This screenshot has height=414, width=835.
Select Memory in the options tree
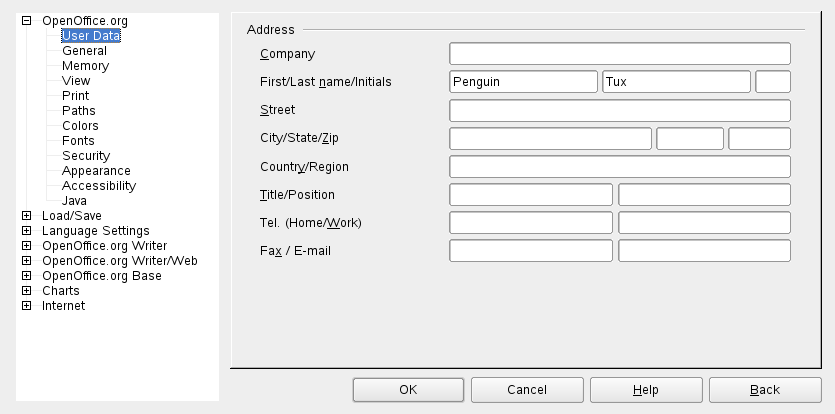(85, 66)
